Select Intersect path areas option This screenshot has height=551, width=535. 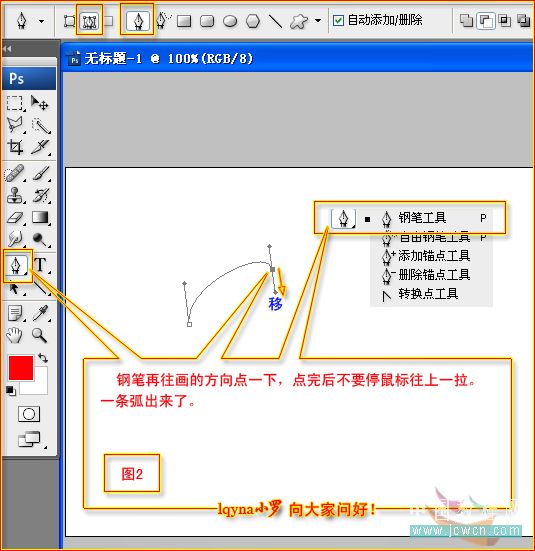tap(505, 20)
